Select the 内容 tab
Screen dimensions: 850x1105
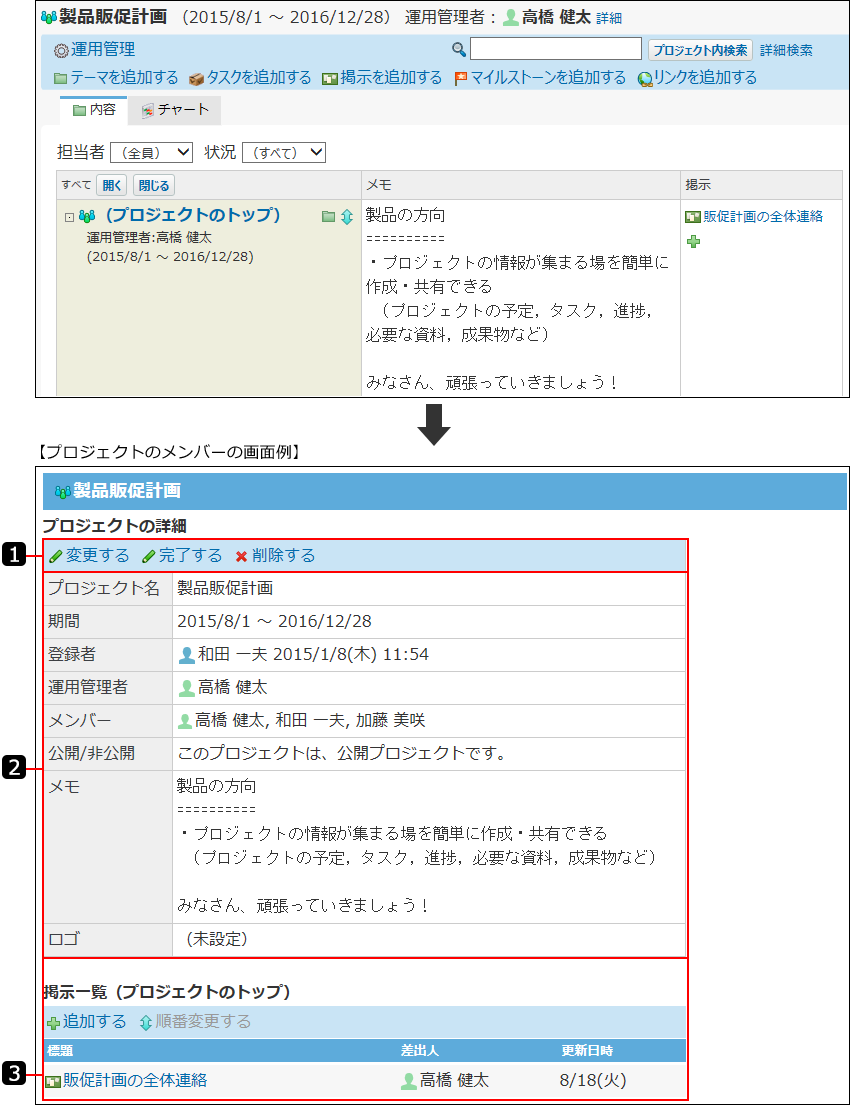(x=94, y=110)
